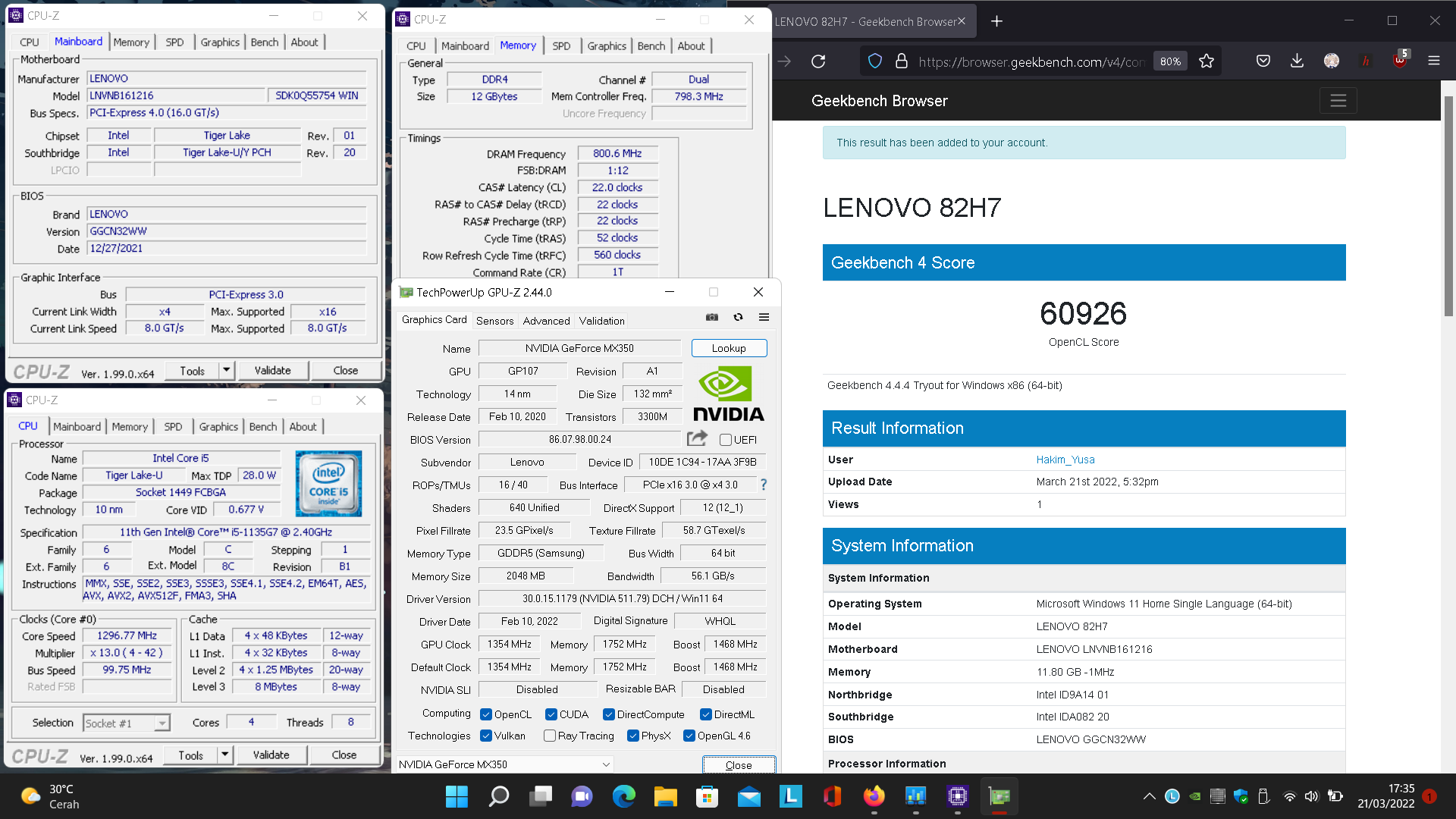This screenshot has height=819, width=1456.
Task: Open Tools dropdown arrow in Mainboard CPU-Z window
Action: point(226,370)
